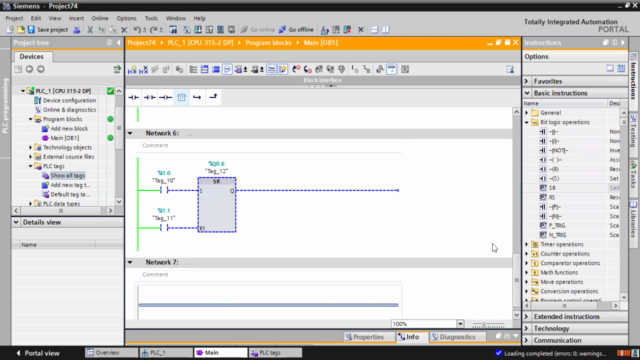The width and height of the screenshot is (640, 360).
Task: Click the open branch icon in favorites bar
Action: [197, 98]
